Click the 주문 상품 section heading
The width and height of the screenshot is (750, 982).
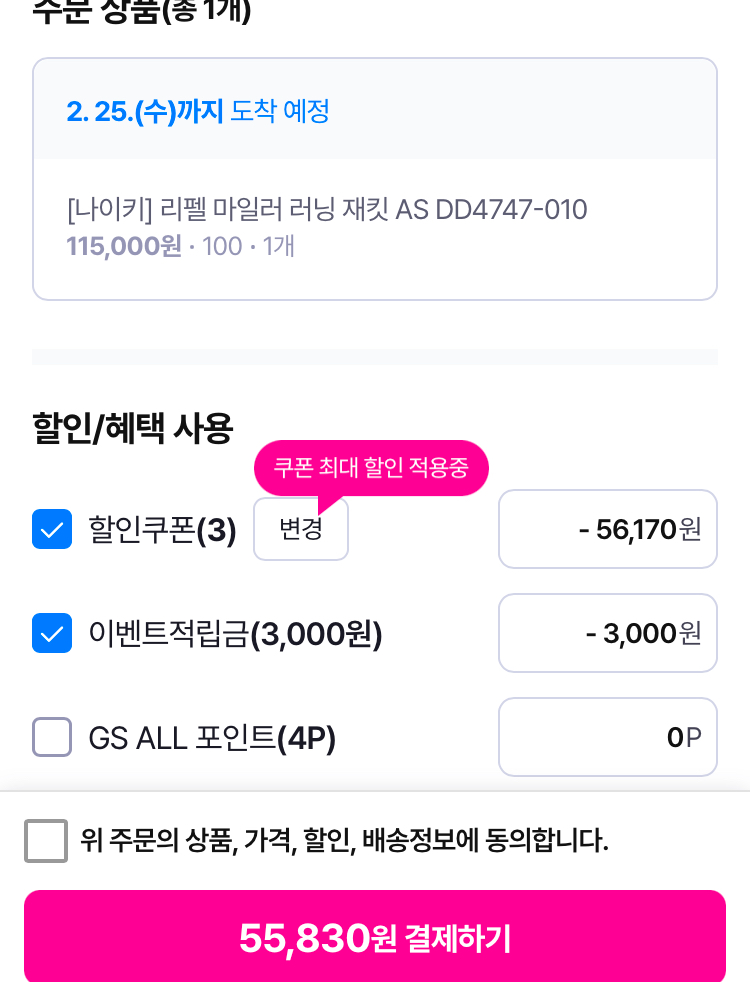[x=142, y=10]
